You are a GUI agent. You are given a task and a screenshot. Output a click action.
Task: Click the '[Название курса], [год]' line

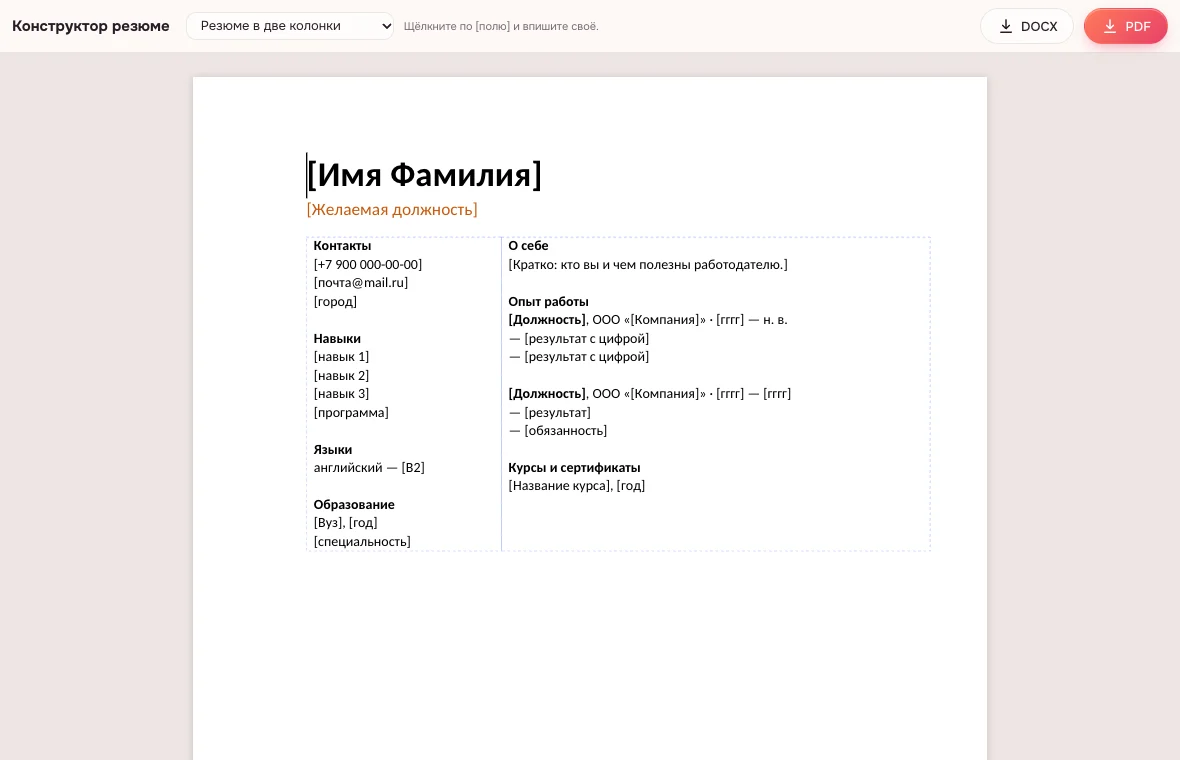click(576, 485)
